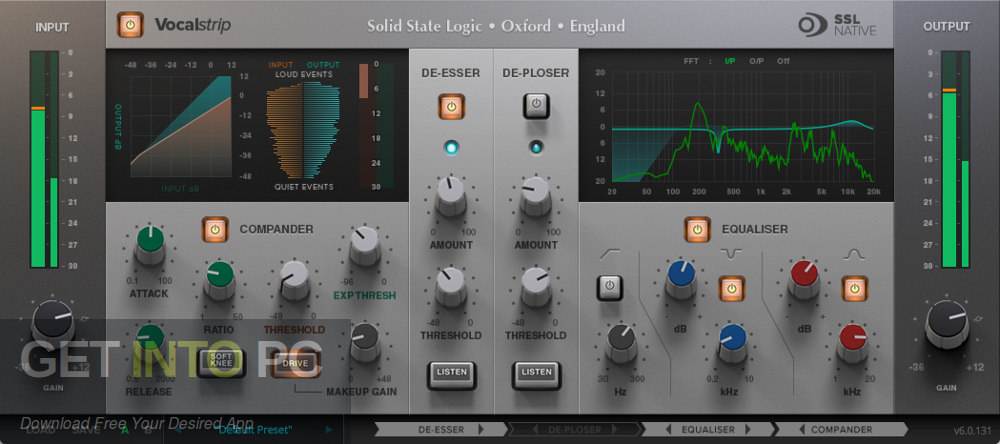
Task: Toggle the blue notch band power button
Action: click(731, 288)
